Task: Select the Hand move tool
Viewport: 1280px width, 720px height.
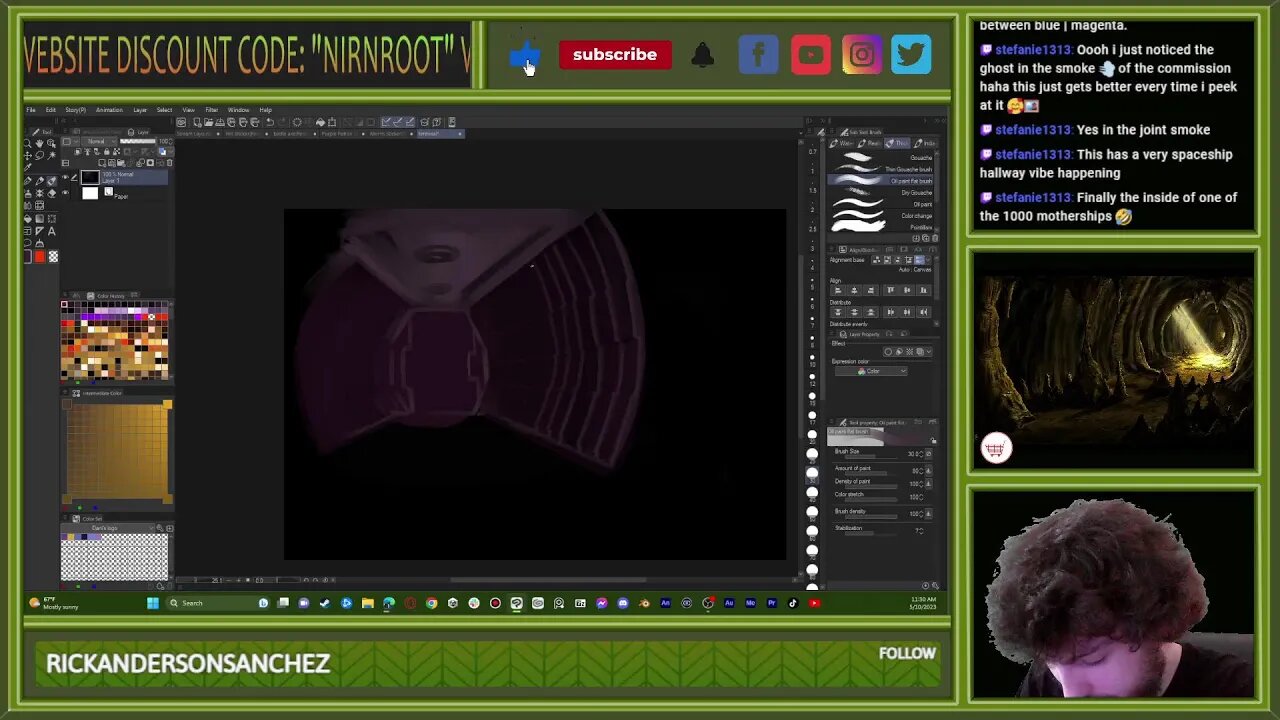Action: point(39,144)
